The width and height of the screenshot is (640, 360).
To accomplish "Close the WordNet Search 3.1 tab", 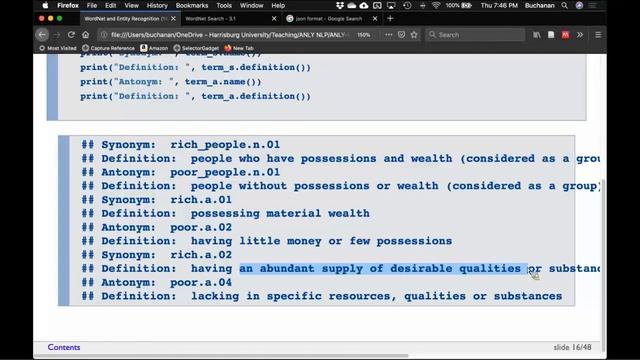I will (274, 19).
